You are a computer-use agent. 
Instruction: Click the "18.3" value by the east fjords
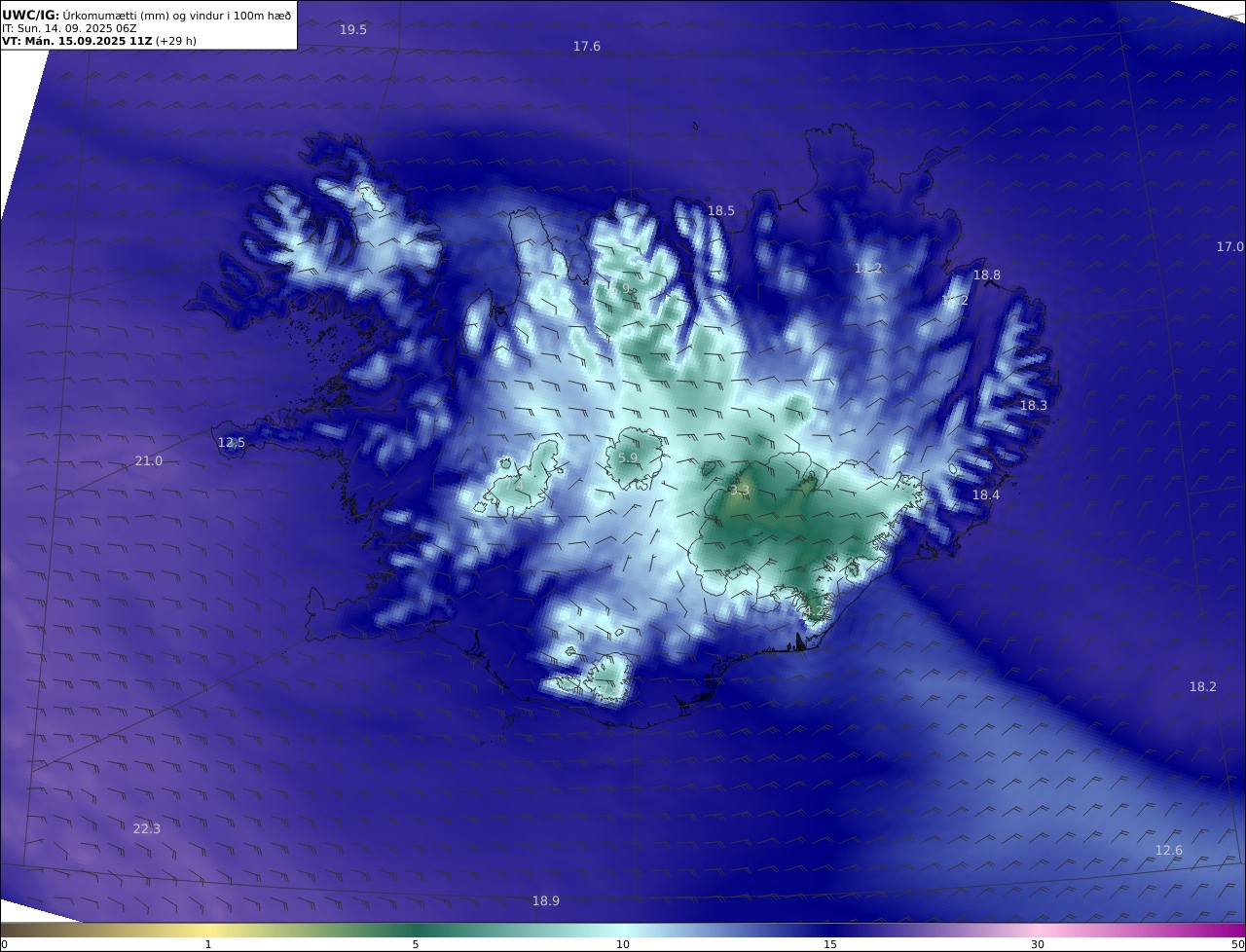[x=1034, y=406]
